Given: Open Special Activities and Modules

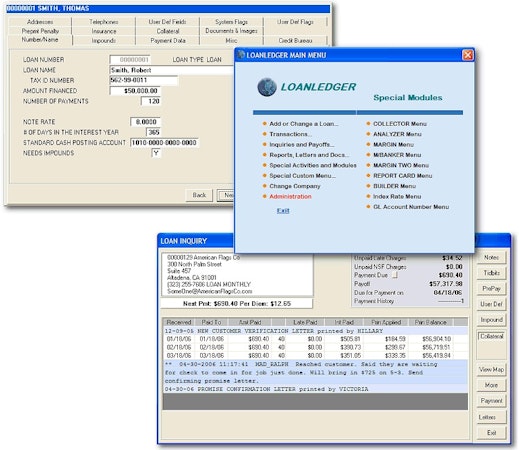Looking at the screenshot, I should coord(313,165).
